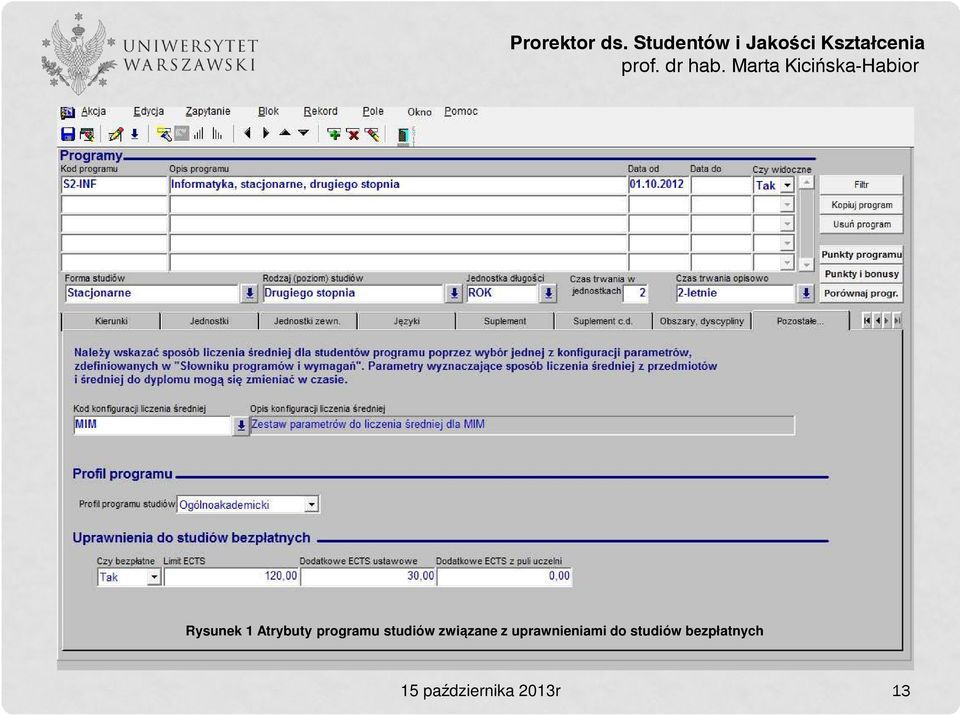Click the grayed execute query icon
960x715 pixels.
182,133
